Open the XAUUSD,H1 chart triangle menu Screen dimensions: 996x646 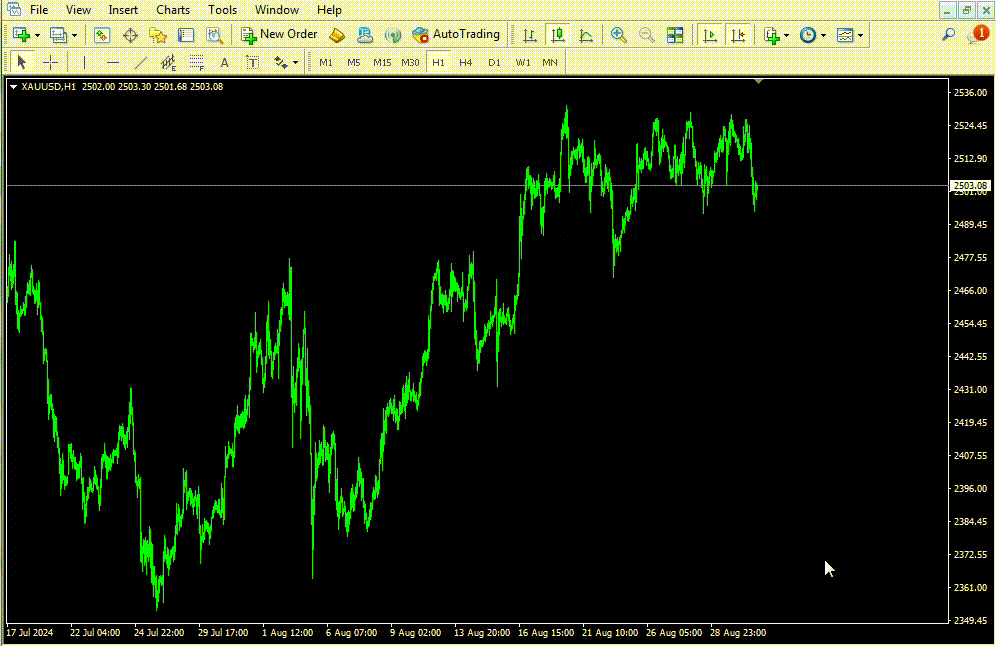(x=13, y=87)
